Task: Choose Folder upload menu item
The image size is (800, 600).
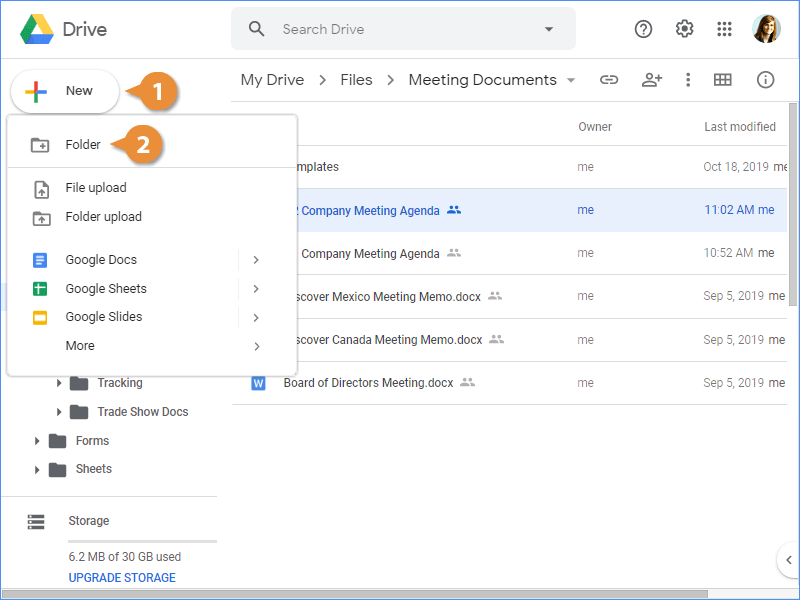Action: click(103, 217)
